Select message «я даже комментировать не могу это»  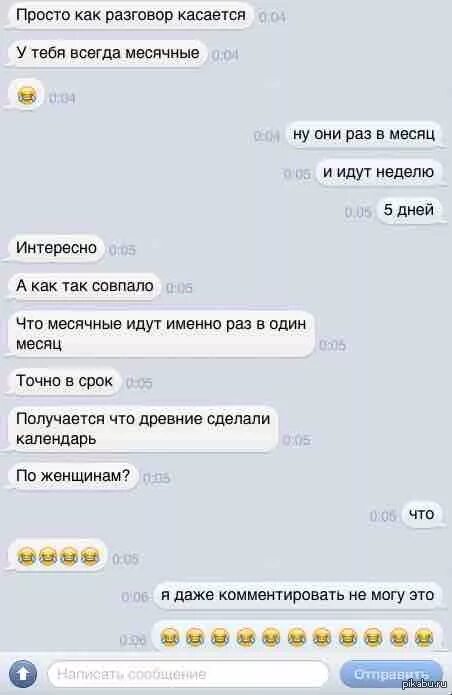click(297, 595)
